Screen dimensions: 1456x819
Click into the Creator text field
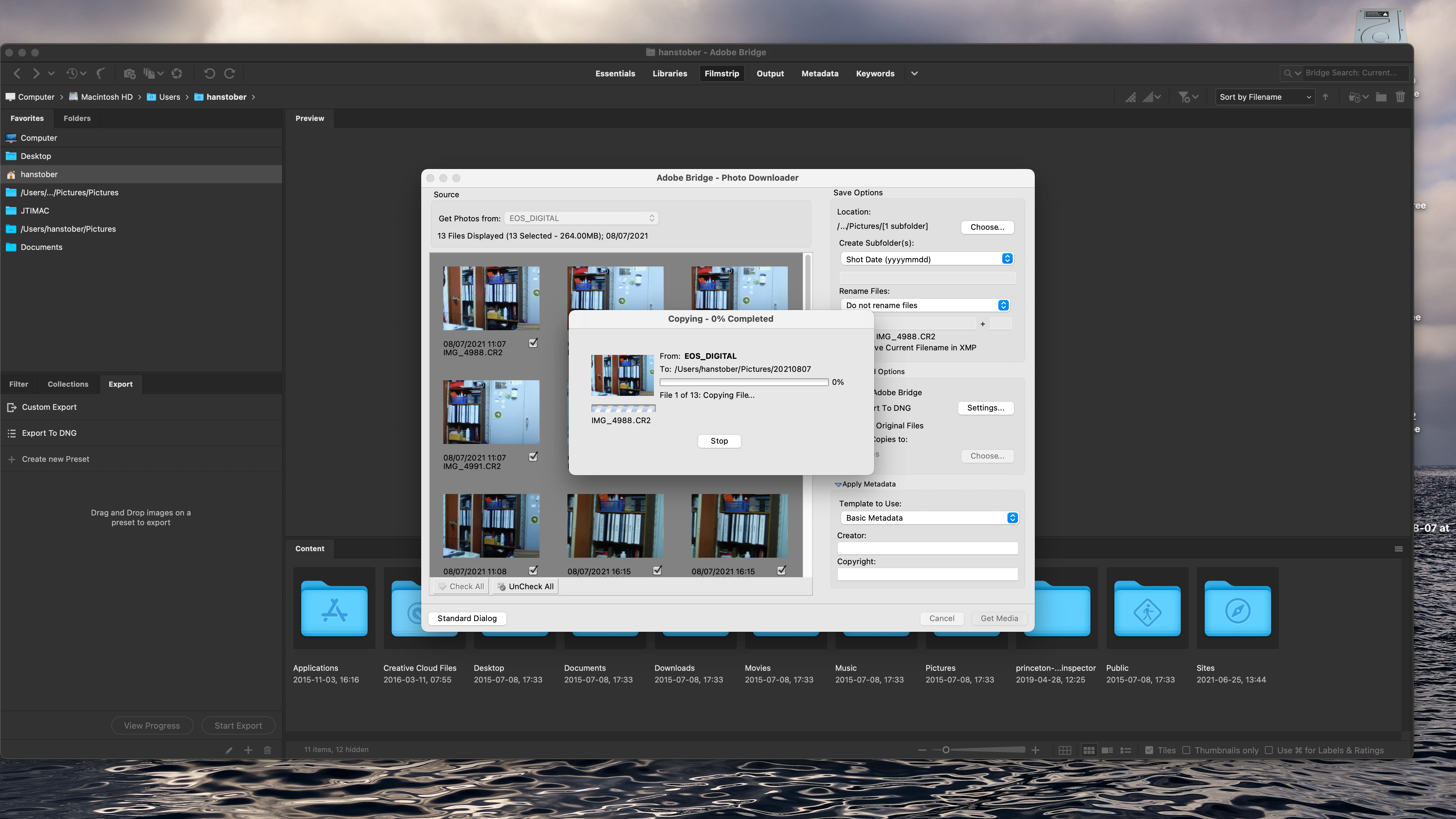[927, 548]
